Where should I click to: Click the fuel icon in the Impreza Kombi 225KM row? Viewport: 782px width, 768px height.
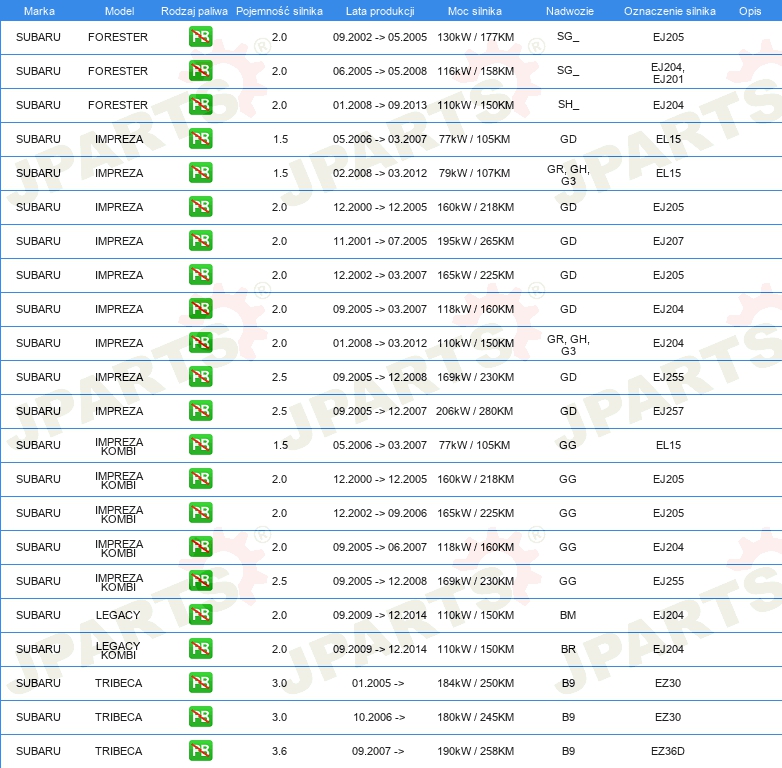point(200,513)
